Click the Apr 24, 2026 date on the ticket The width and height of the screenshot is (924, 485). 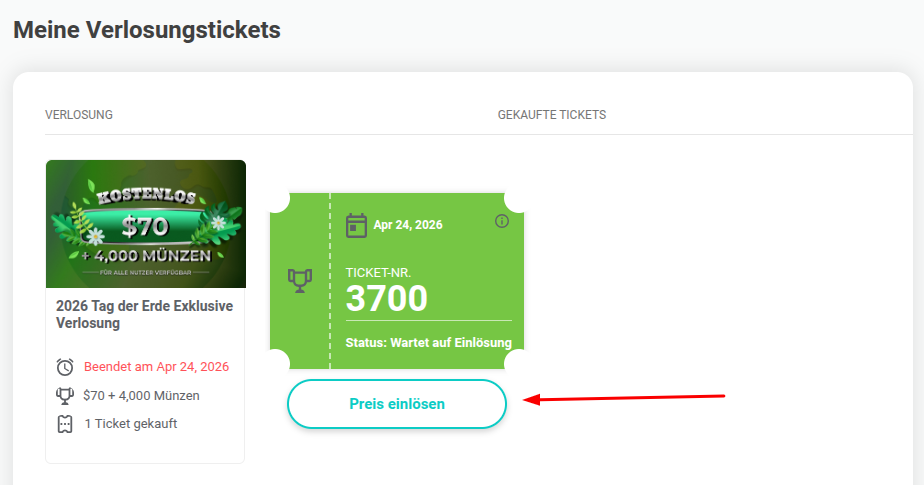click(x=408, y=225)
